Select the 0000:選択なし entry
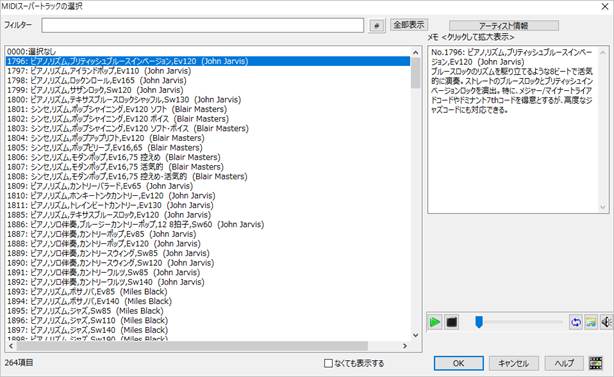614x377 pixels. pyautogui.click(x=208, y=51)
